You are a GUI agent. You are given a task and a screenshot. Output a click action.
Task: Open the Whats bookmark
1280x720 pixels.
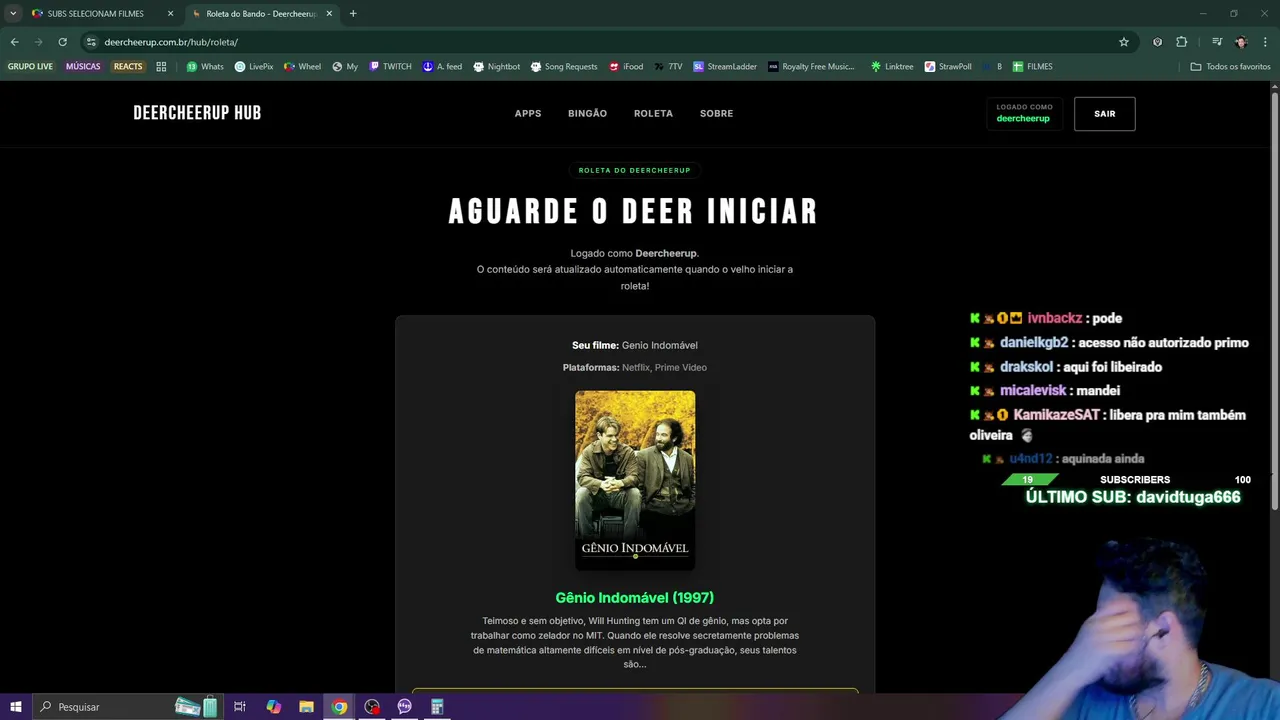(205, 66)
